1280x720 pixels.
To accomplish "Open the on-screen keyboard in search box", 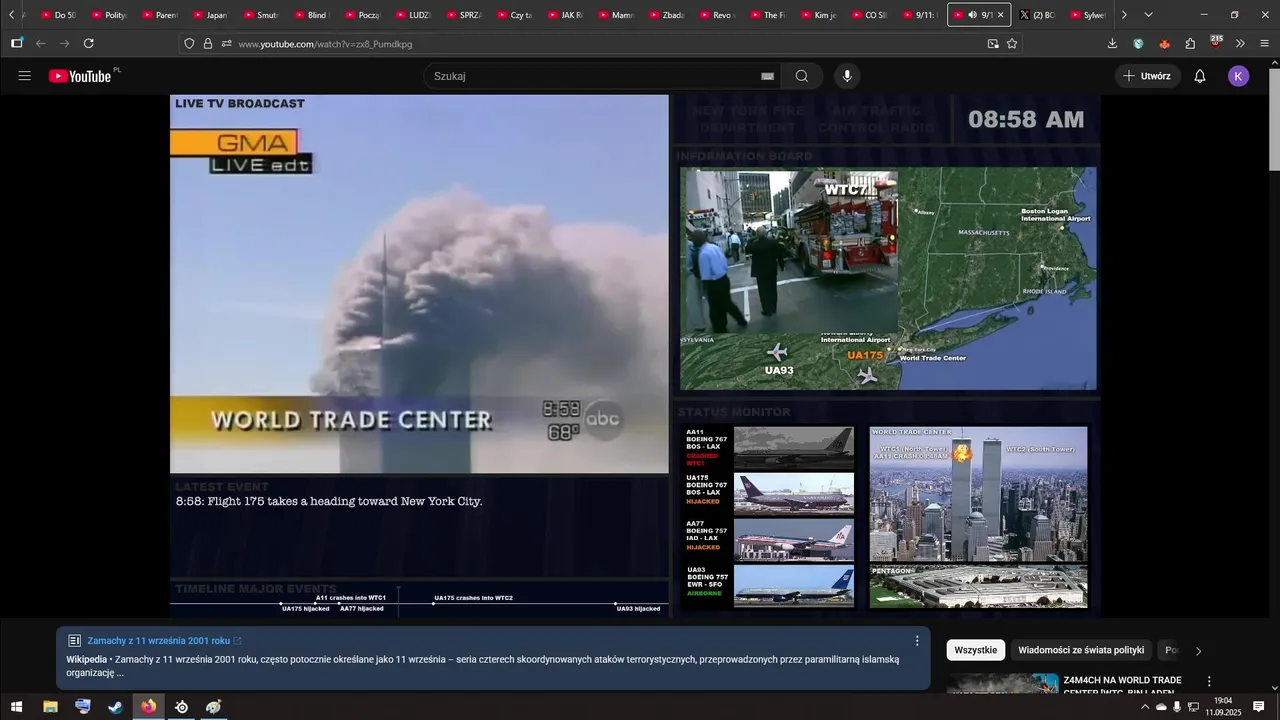I will tap(767, 76).
